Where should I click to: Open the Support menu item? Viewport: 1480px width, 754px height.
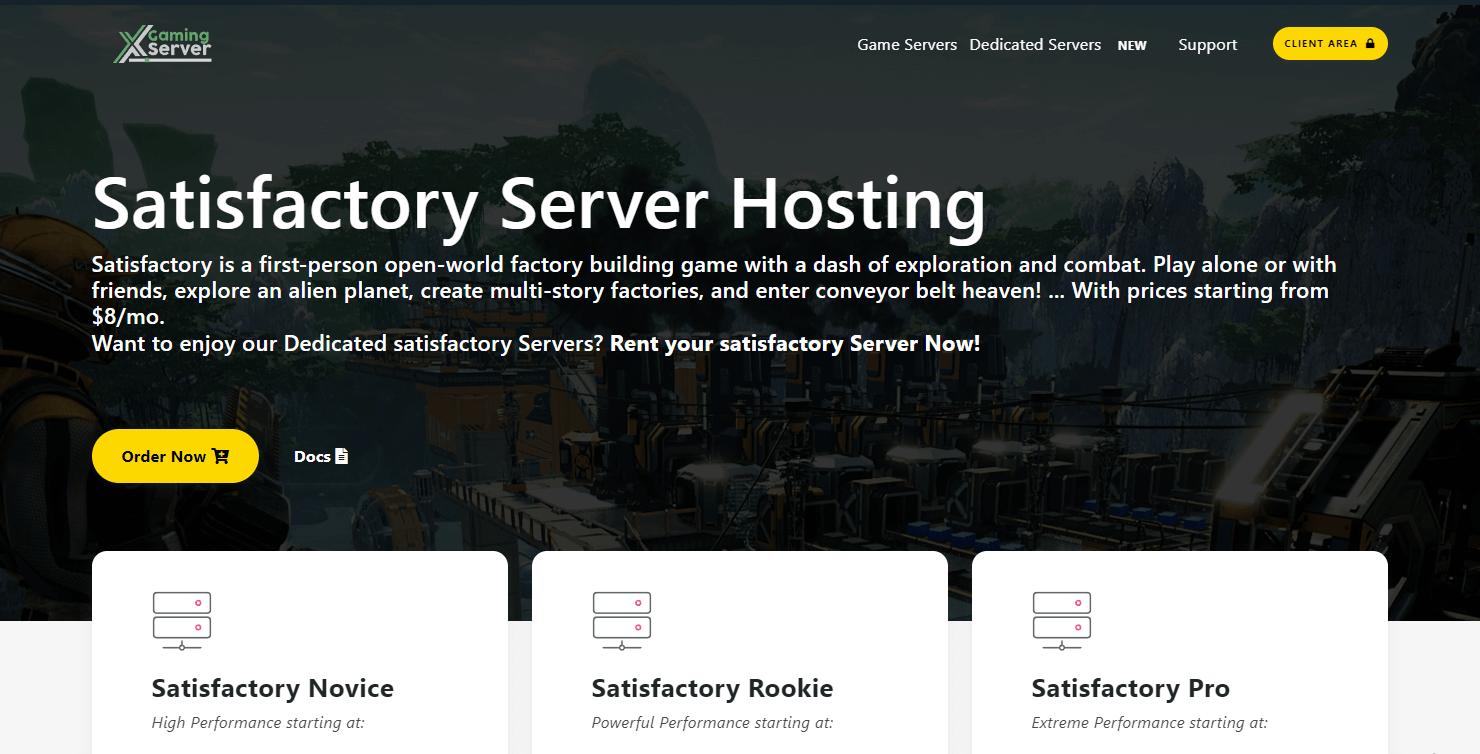tap(1207, 45)
